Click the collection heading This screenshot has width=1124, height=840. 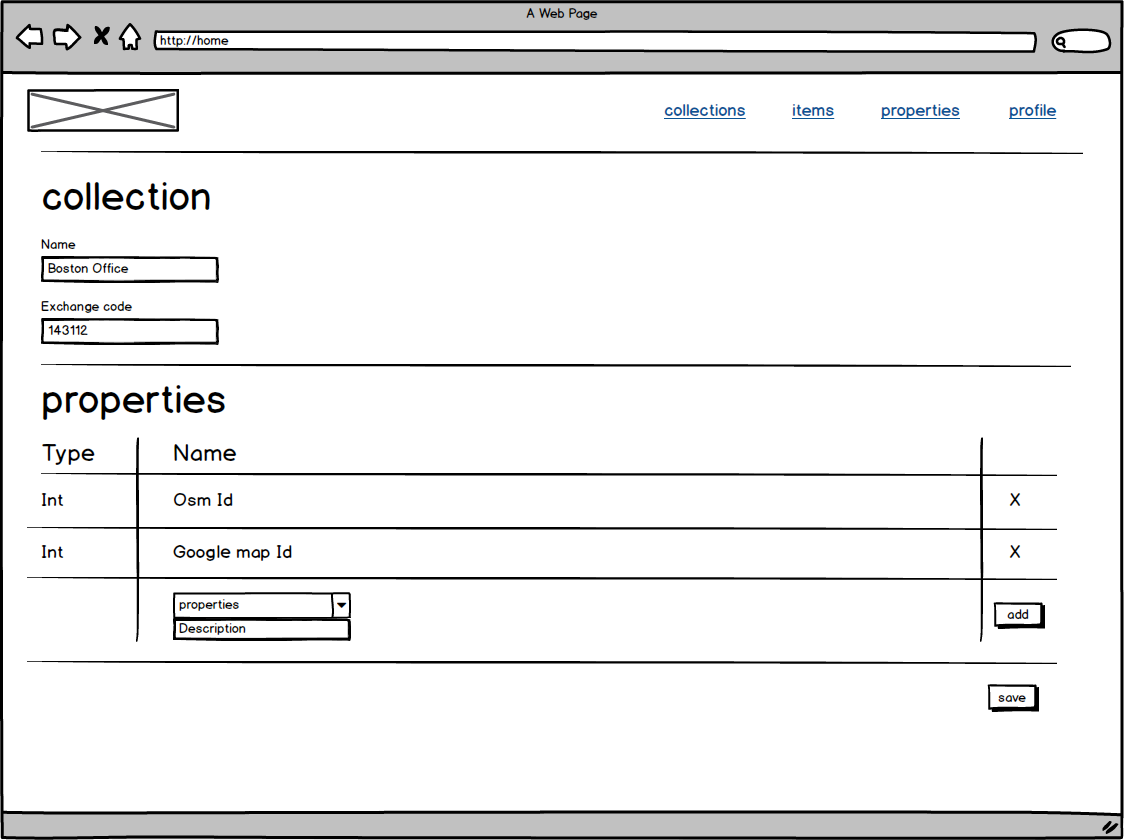126,196
